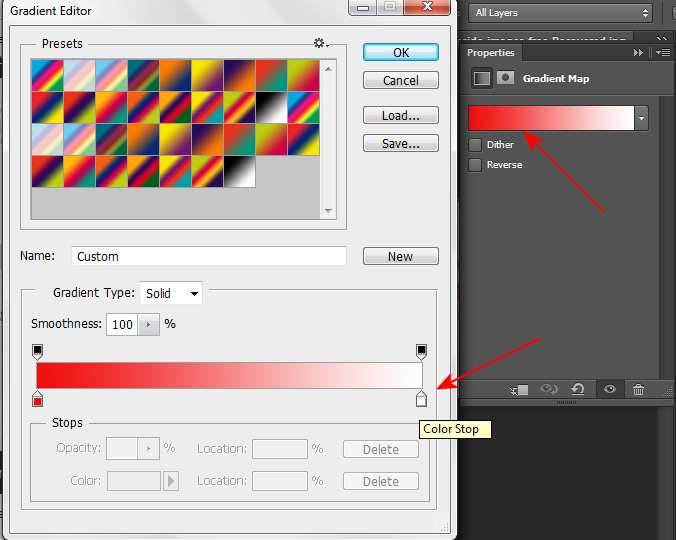Open the Properties panel flyout menu
This screenshot has height=540, width=676.
pyautogui.click(x=662, y=53)
